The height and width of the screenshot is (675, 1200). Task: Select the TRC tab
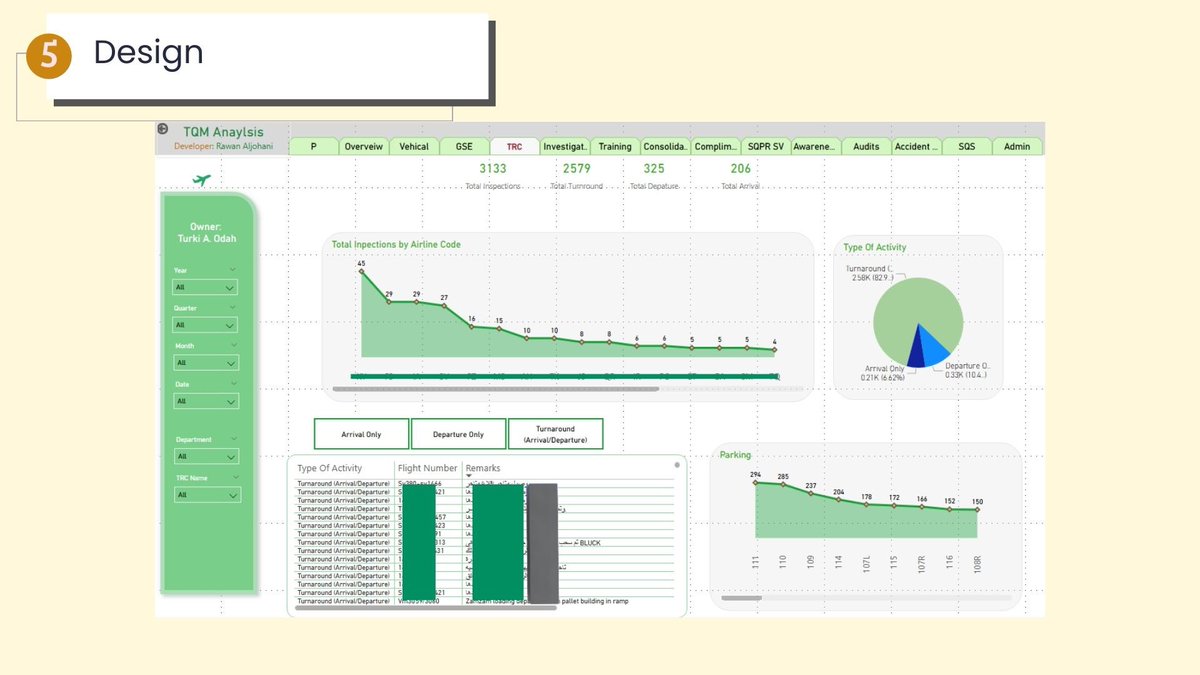514,146
